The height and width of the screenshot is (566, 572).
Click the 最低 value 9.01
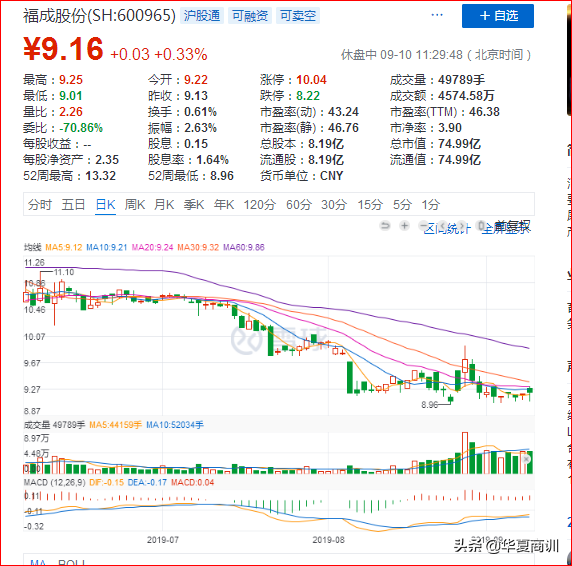pyautogui.click(x=70, y=96)
